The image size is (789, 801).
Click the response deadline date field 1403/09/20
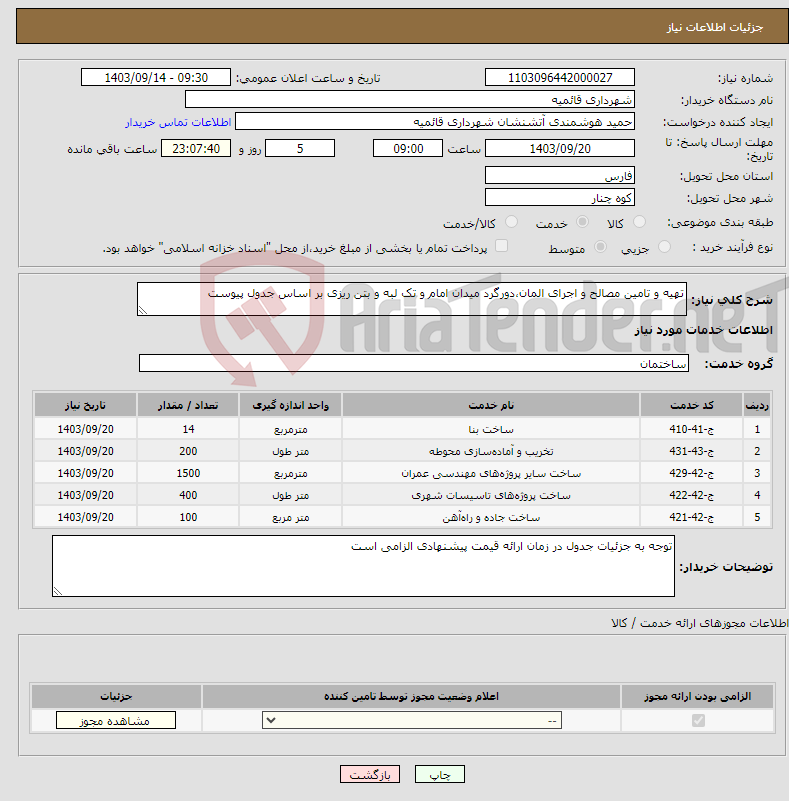tap(560, 148)
